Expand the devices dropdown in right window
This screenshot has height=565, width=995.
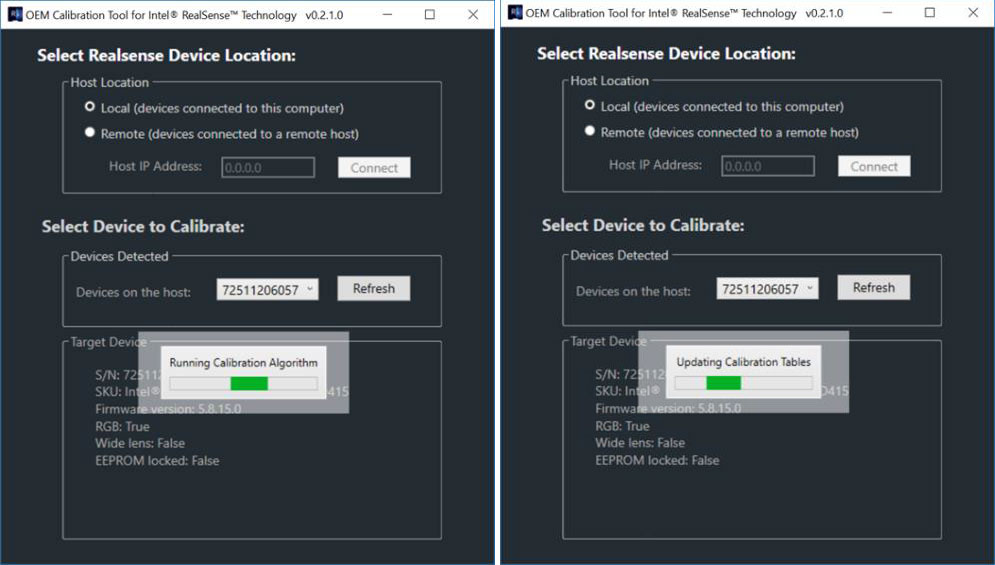(767, 289)
